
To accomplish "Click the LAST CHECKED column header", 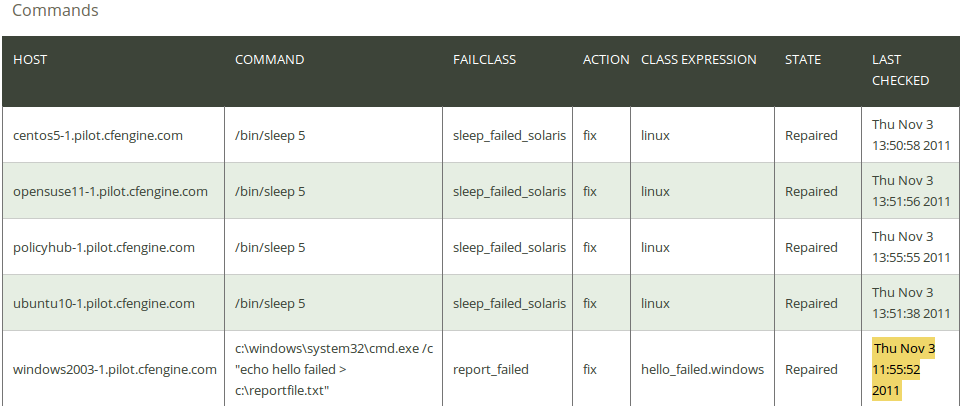I will (x=901, y=70).
